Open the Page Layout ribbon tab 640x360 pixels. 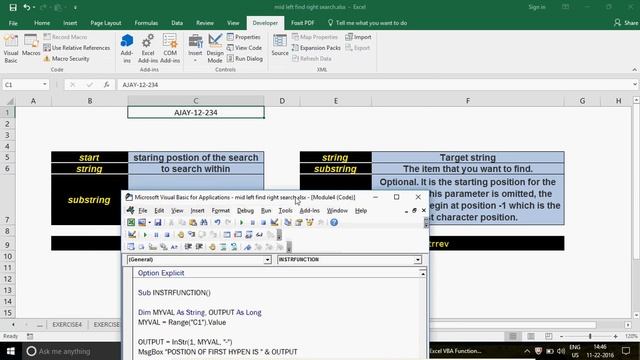tap(106, 23)
